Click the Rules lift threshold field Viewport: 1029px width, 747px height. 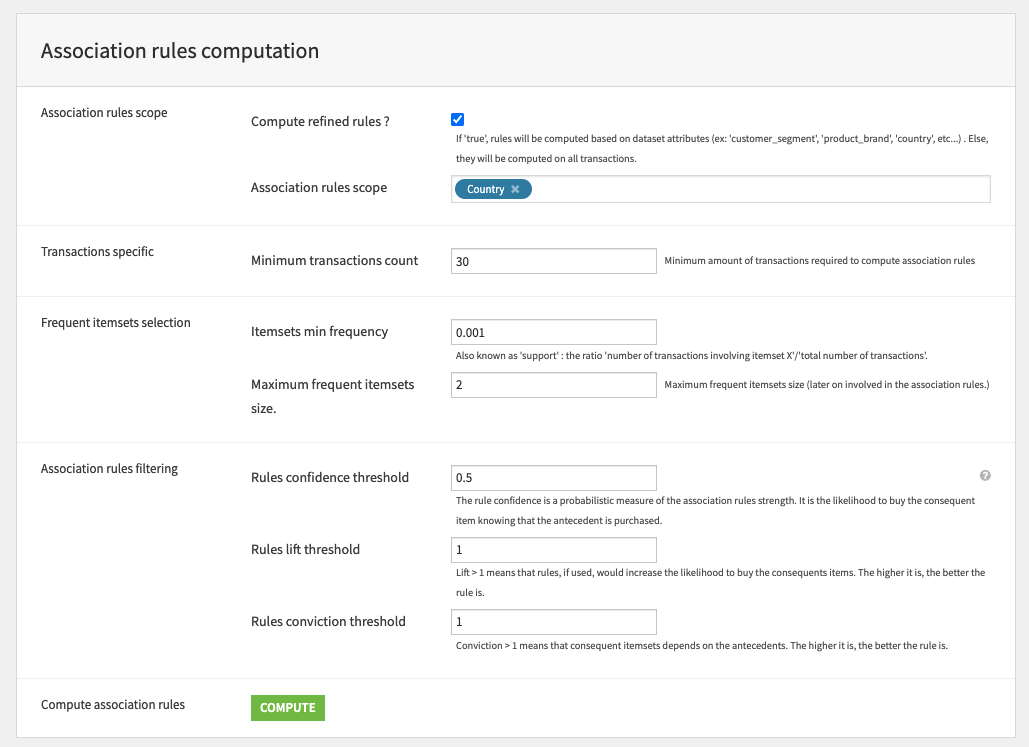[553, 549]
